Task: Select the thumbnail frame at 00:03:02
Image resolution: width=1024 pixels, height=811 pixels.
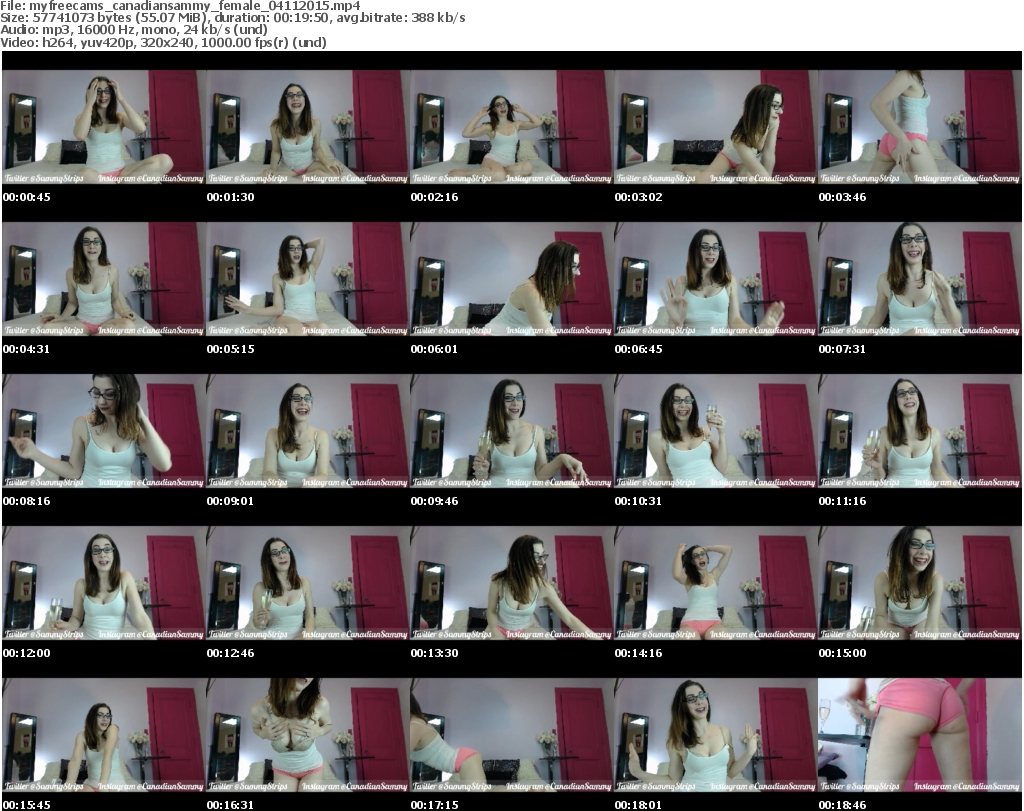Action: [716, 127]
